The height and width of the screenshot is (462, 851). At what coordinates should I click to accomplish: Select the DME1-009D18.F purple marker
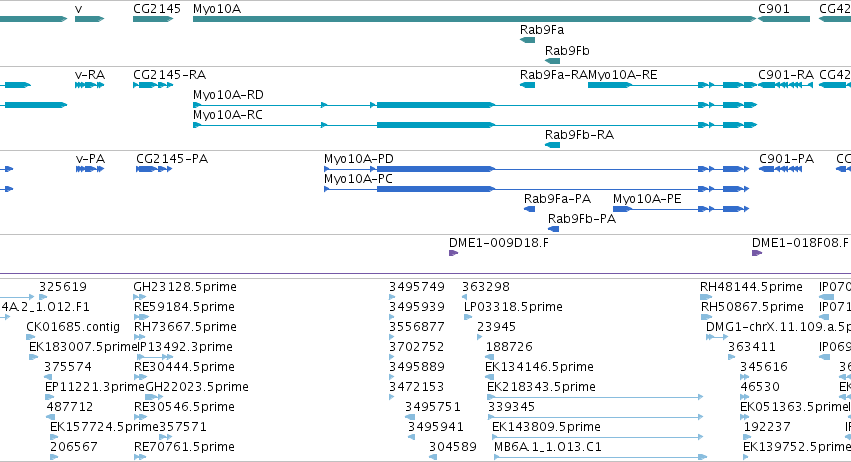coord(453,253)
